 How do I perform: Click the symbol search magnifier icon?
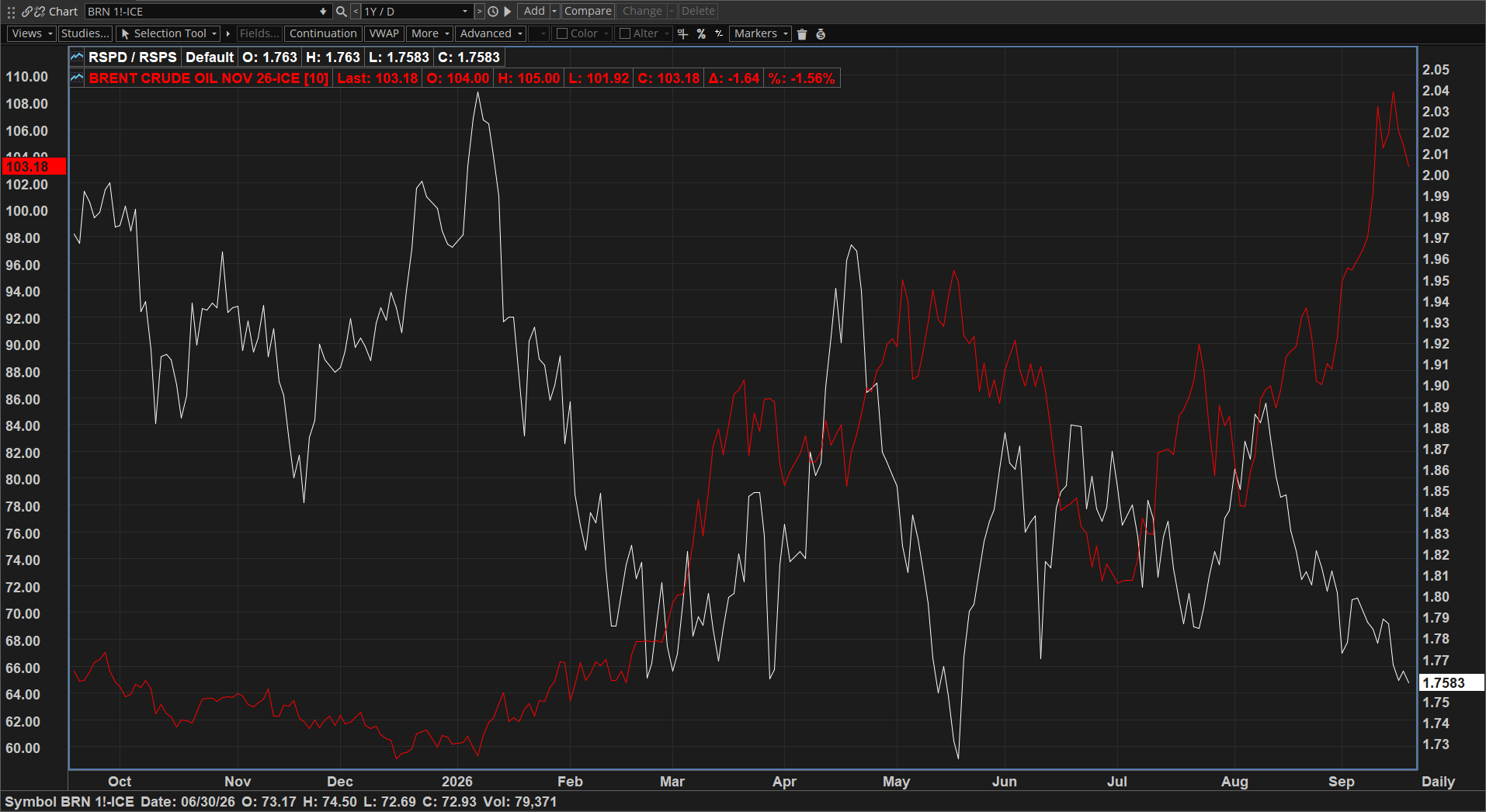[341, 12]
